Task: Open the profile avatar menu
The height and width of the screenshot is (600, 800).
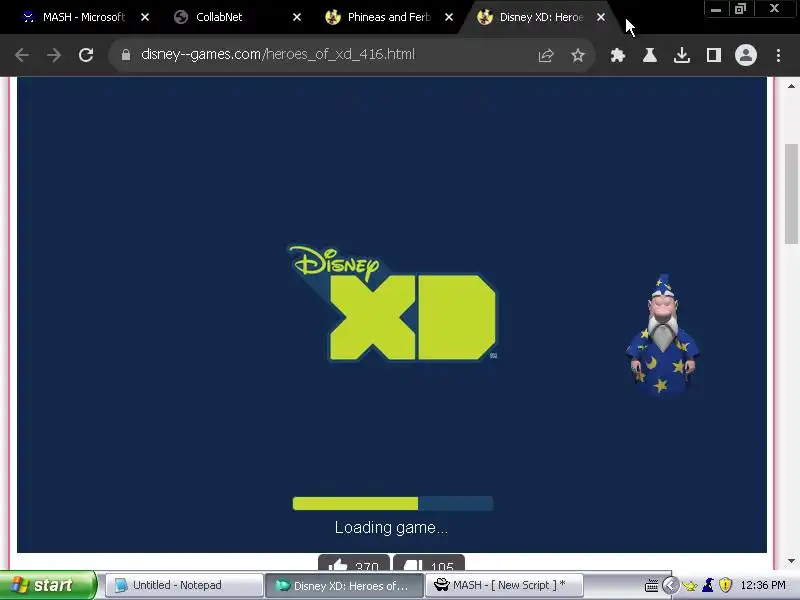Action: [x=745, y=55]
